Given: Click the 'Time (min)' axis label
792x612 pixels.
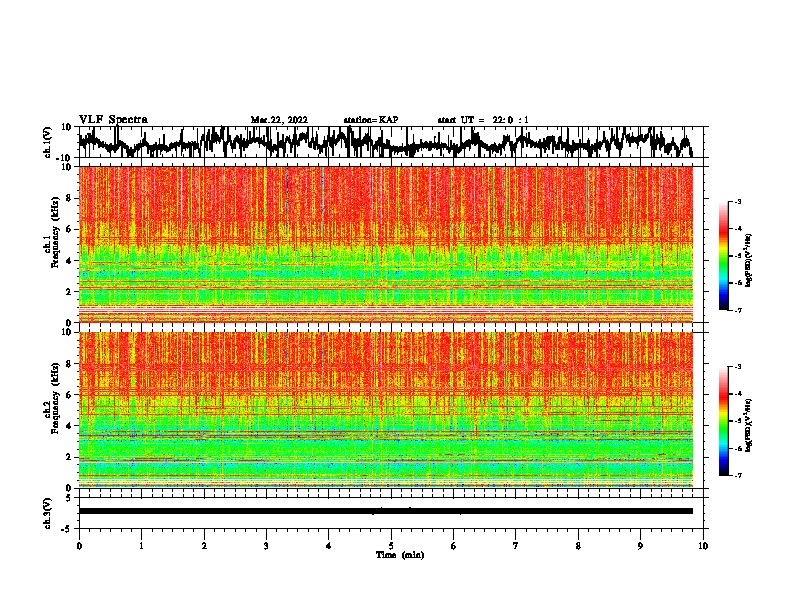Looking at the screenshot, I should 400,555.
